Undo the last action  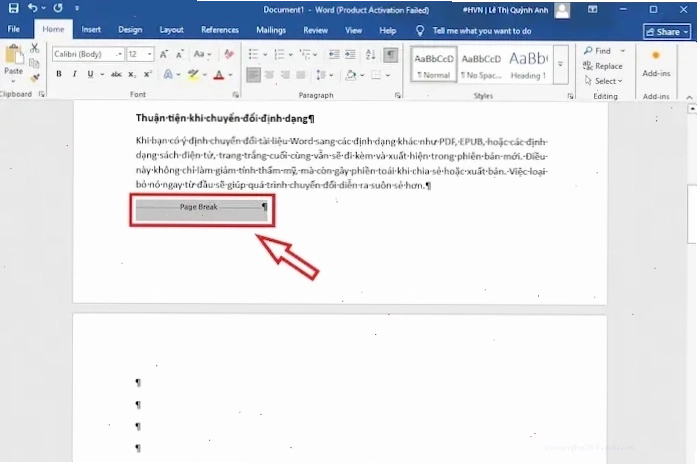point(32,8)
